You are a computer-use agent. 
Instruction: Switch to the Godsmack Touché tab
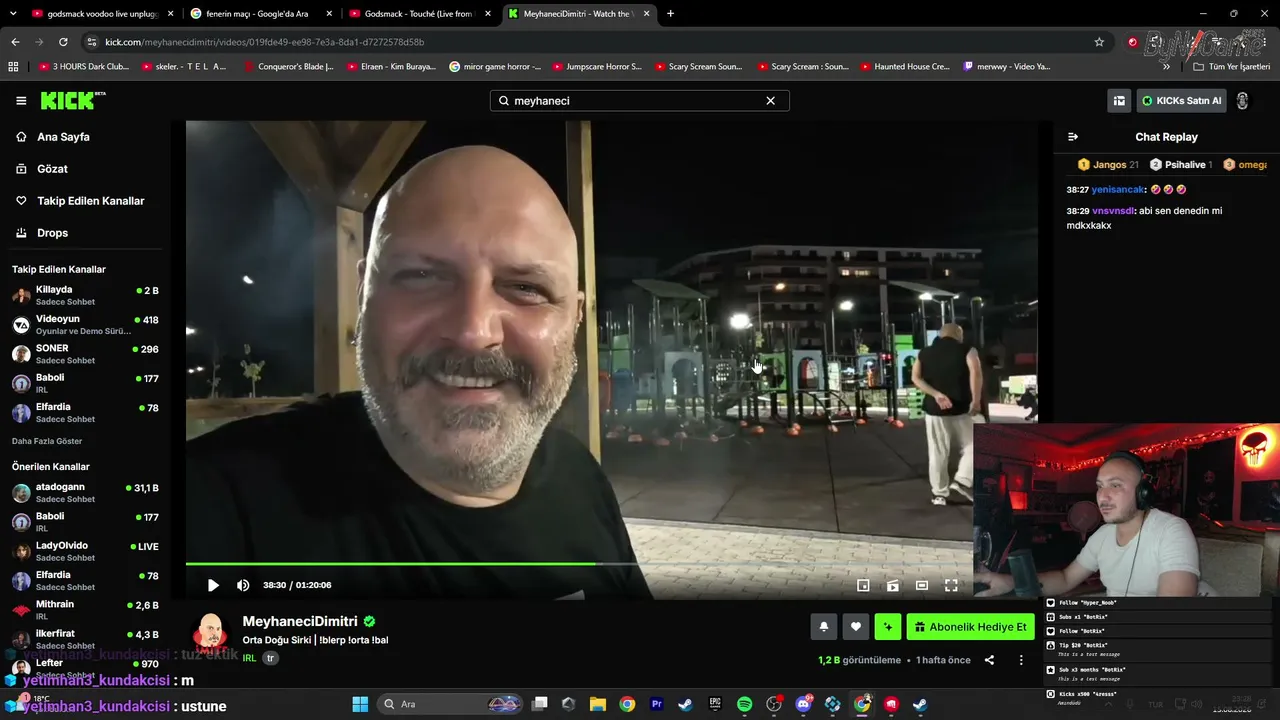[420, 14]
